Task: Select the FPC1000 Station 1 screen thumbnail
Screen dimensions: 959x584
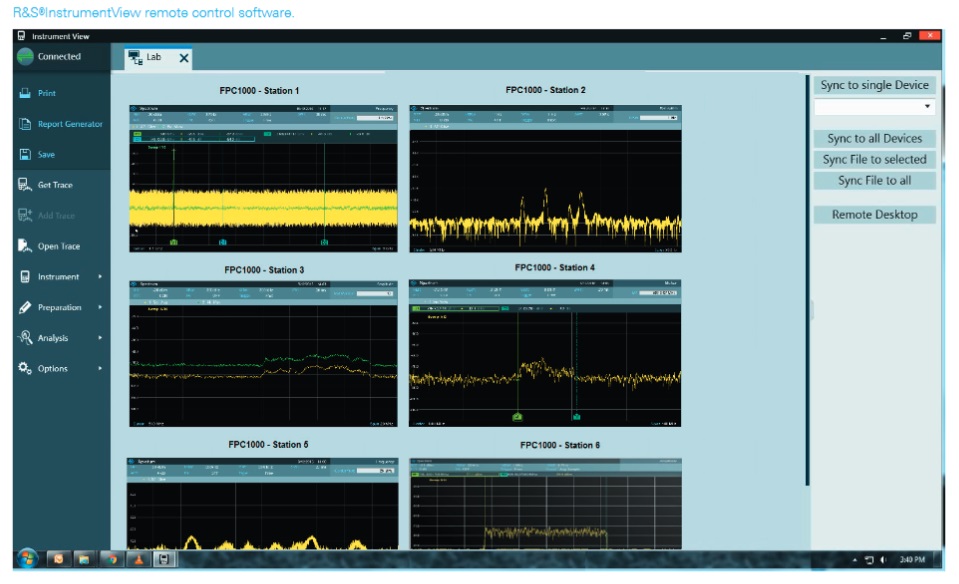Action: click(x=263, y=179)
